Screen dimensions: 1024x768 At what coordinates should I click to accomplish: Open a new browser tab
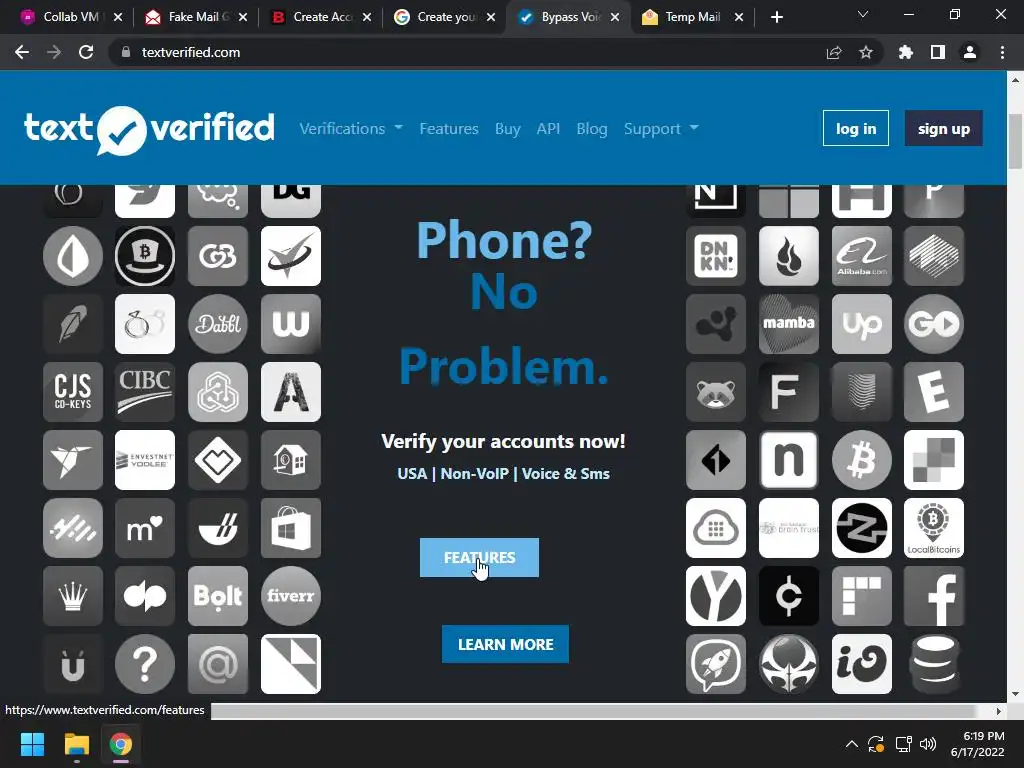click(x=776, y=17)
